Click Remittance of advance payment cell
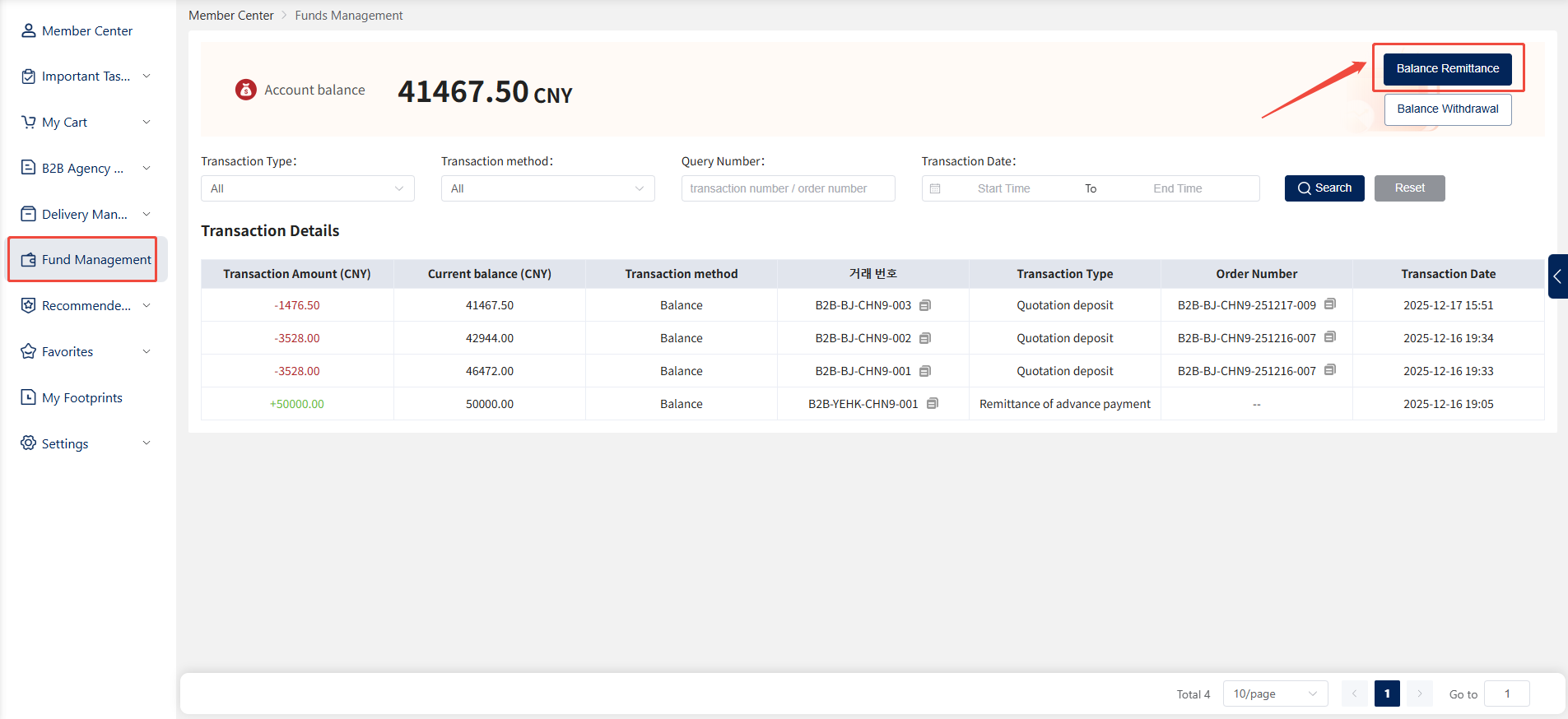This screenshot has width=1568, height=719. click(1064, 404)
